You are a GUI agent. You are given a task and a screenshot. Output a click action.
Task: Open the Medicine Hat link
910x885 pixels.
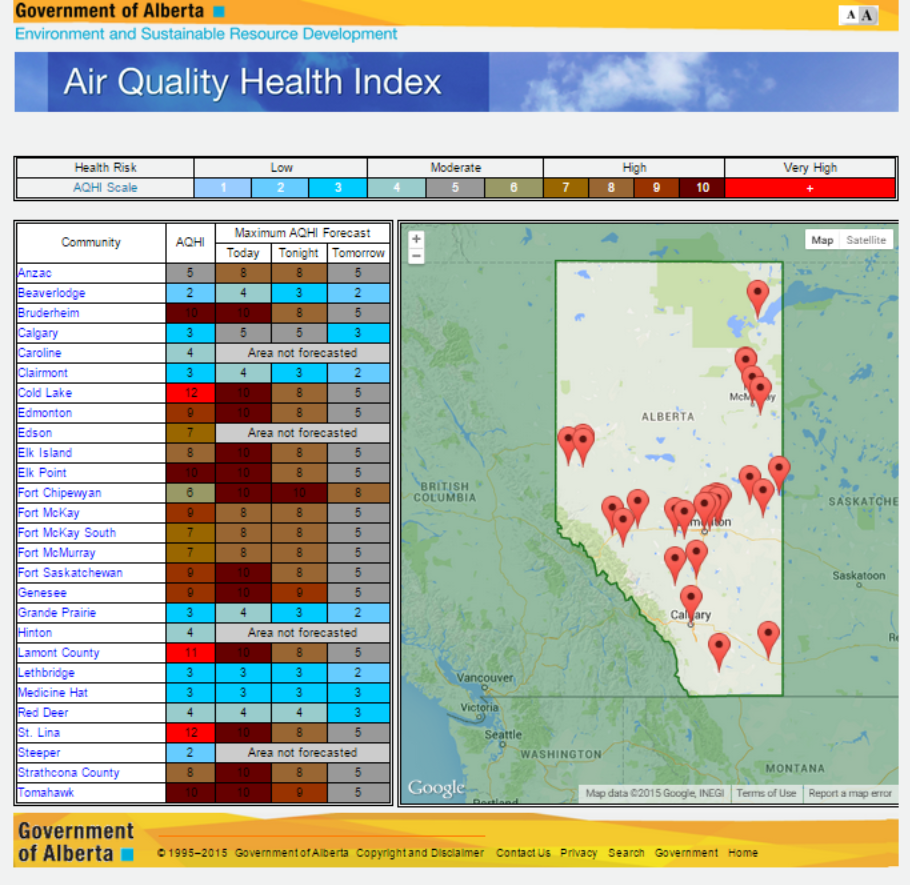point(52,693)
